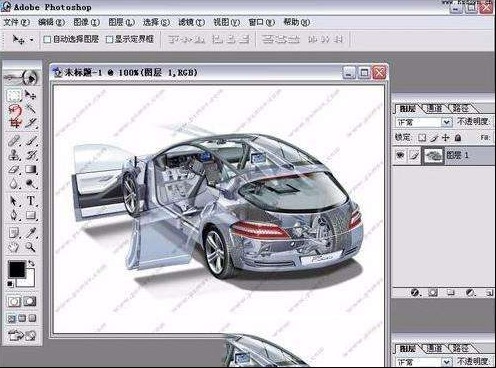The image size is (496, 368).
Task: Open the 编辑 menu
Action: click(x=51, y=22)
